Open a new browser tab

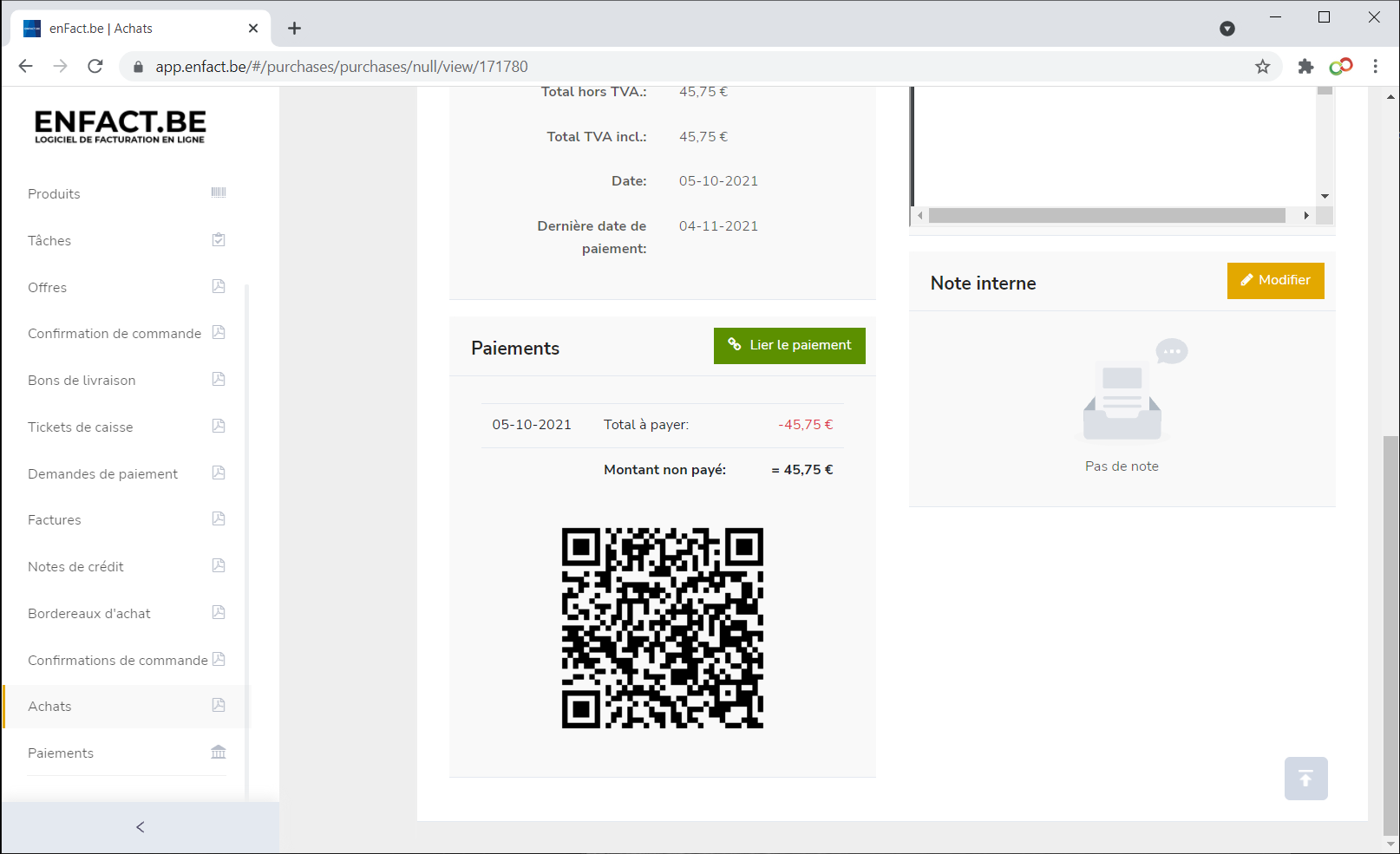coord(295,29)
